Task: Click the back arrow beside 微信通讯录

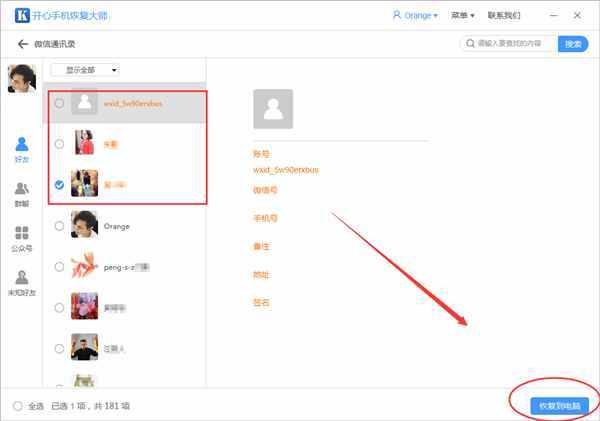Action: click(23, 44)
